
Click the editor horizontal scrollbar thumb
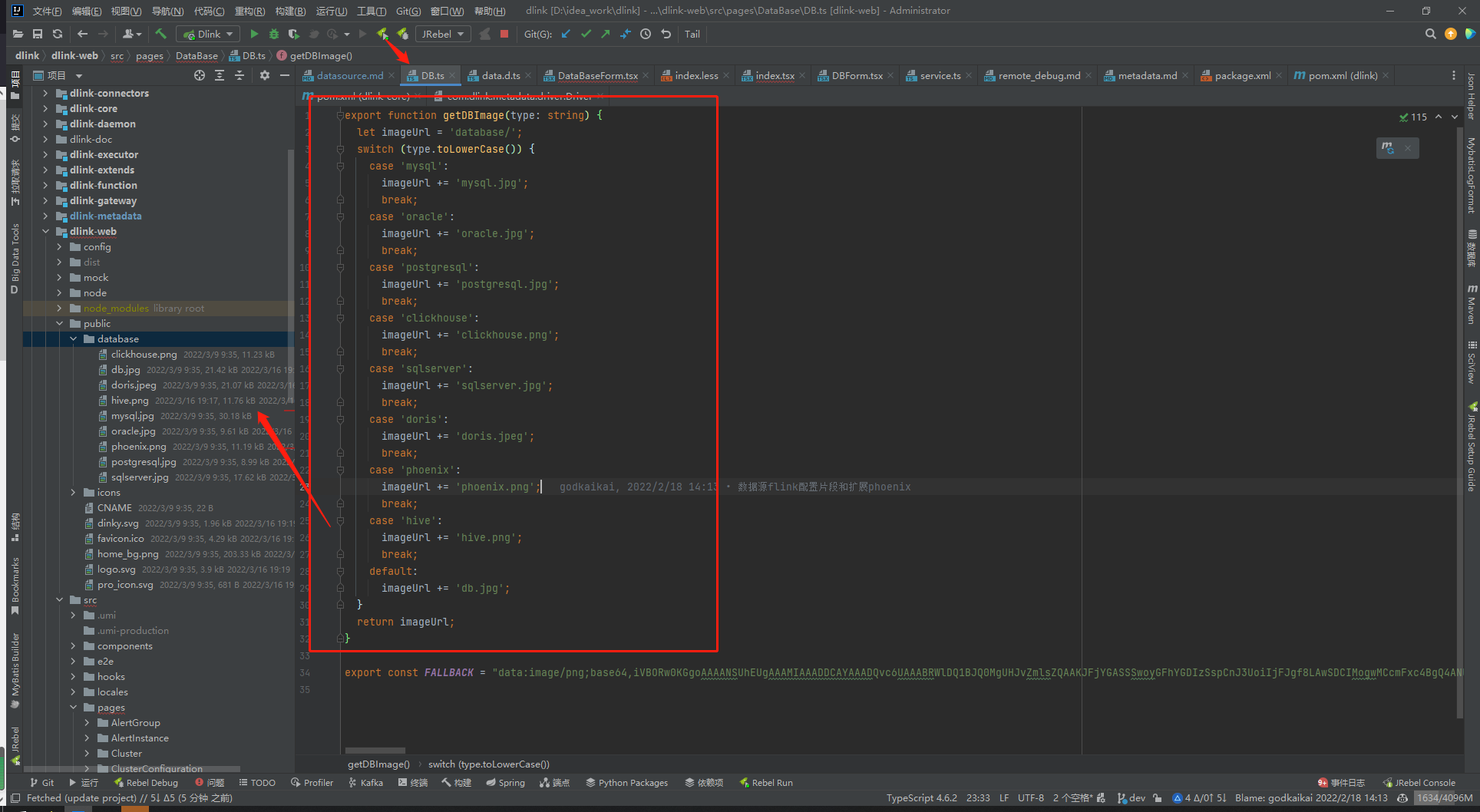(x=375, y=751)
